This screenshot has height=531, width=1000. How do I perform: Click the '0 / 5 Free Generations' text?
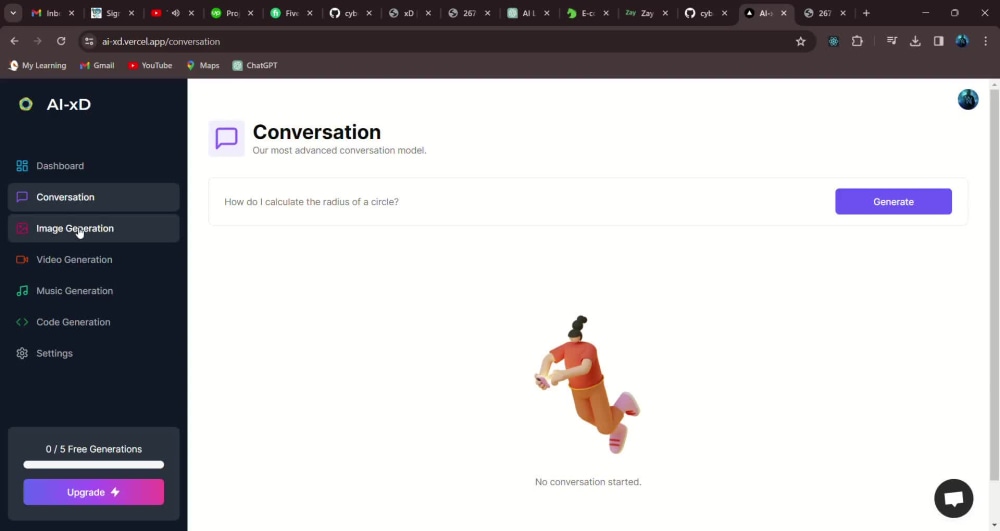94,449
